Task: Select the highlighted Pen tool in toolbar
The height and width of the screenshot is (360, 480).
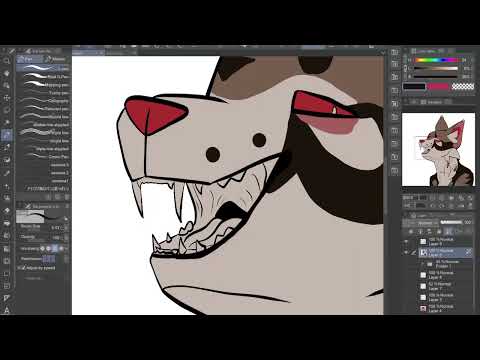Action: (x=6, y=135)
